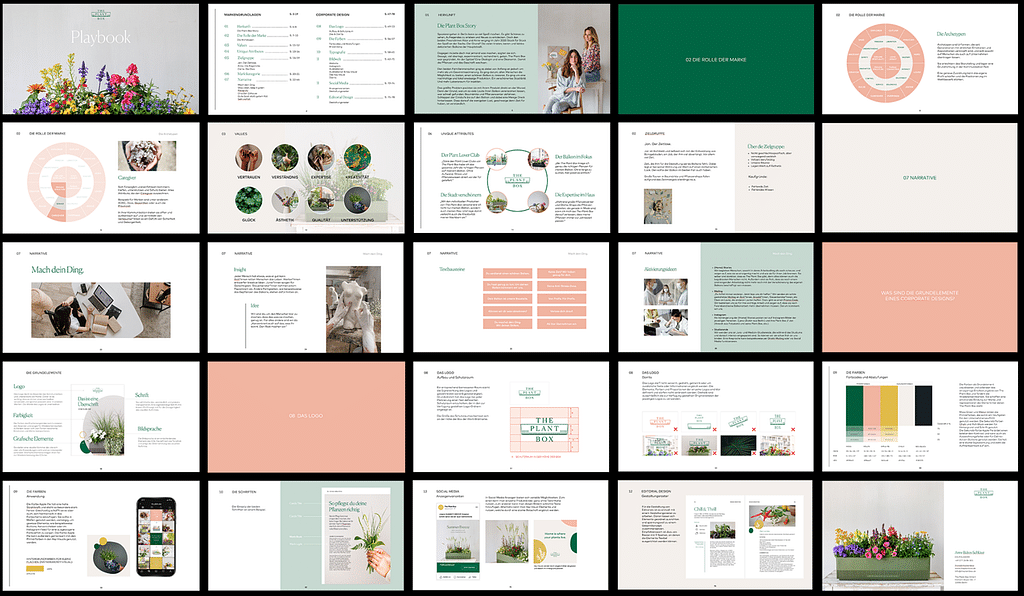Select the green '02 Die Rolle der Marke' slide
The height and width of the screenshot is (596, 1024).
point(714,58)
